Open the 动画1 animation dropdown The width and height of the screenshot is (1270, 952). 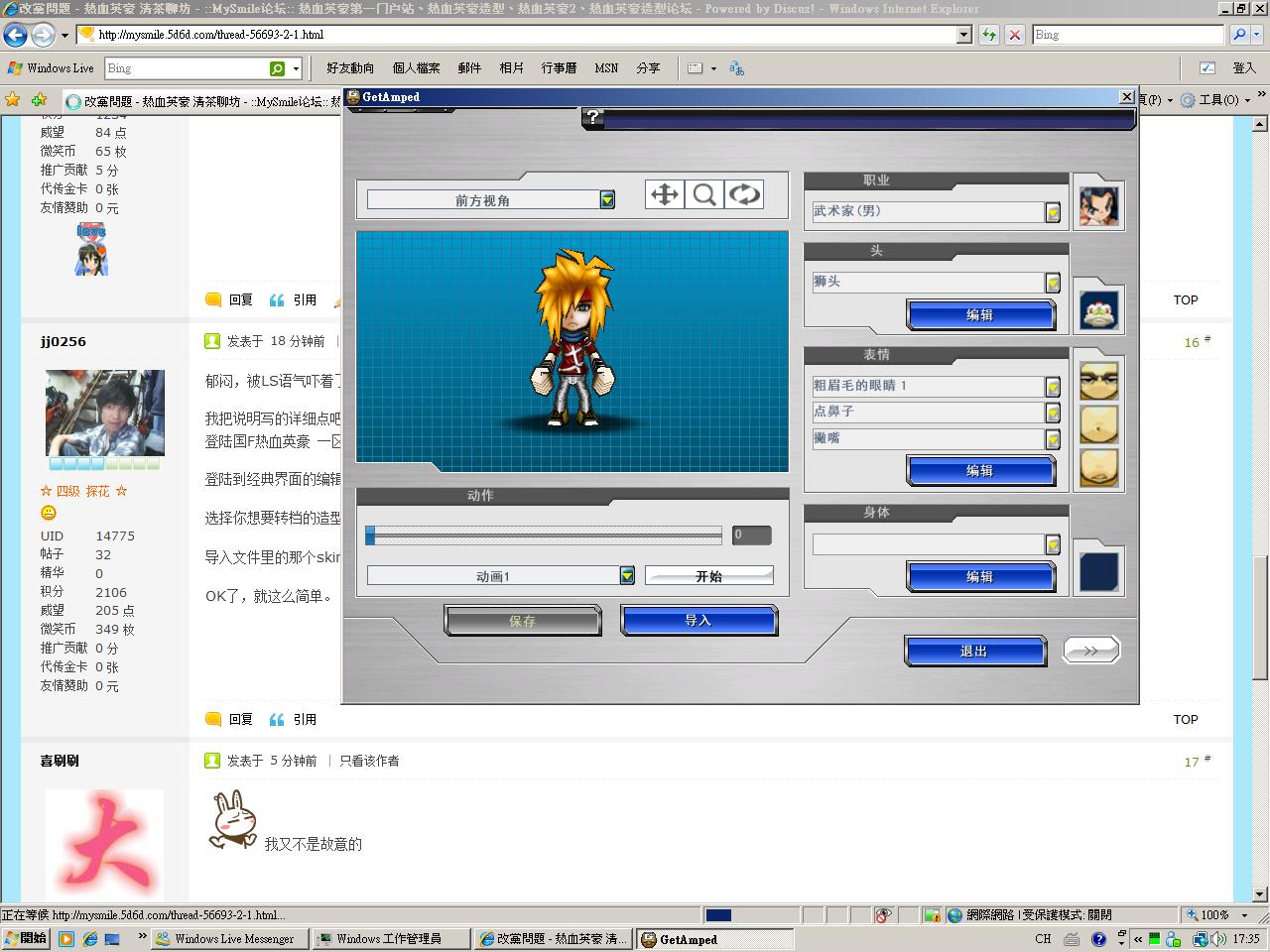tap(627, 576)
